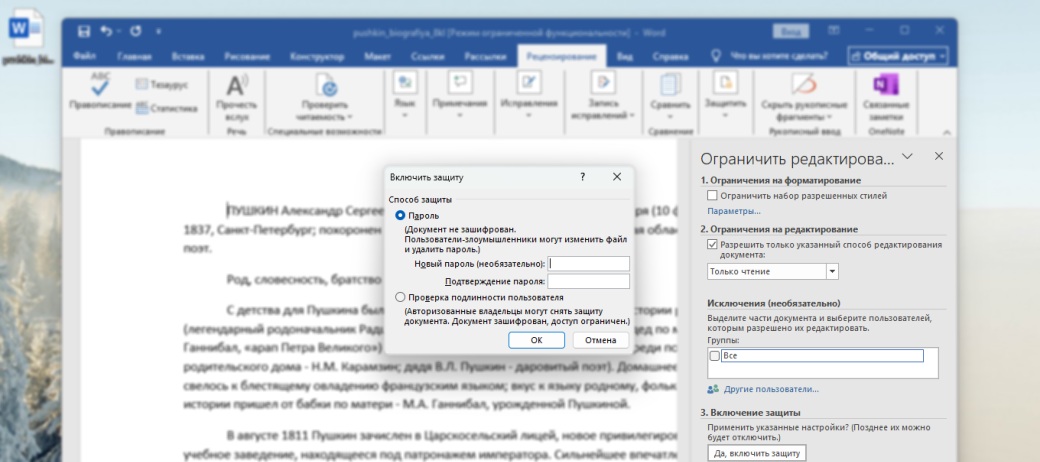This screenshot has width=1040, height=462.
Task: Click the save icon in title bar
Action: pyautogui.click(x=83, y=32)
